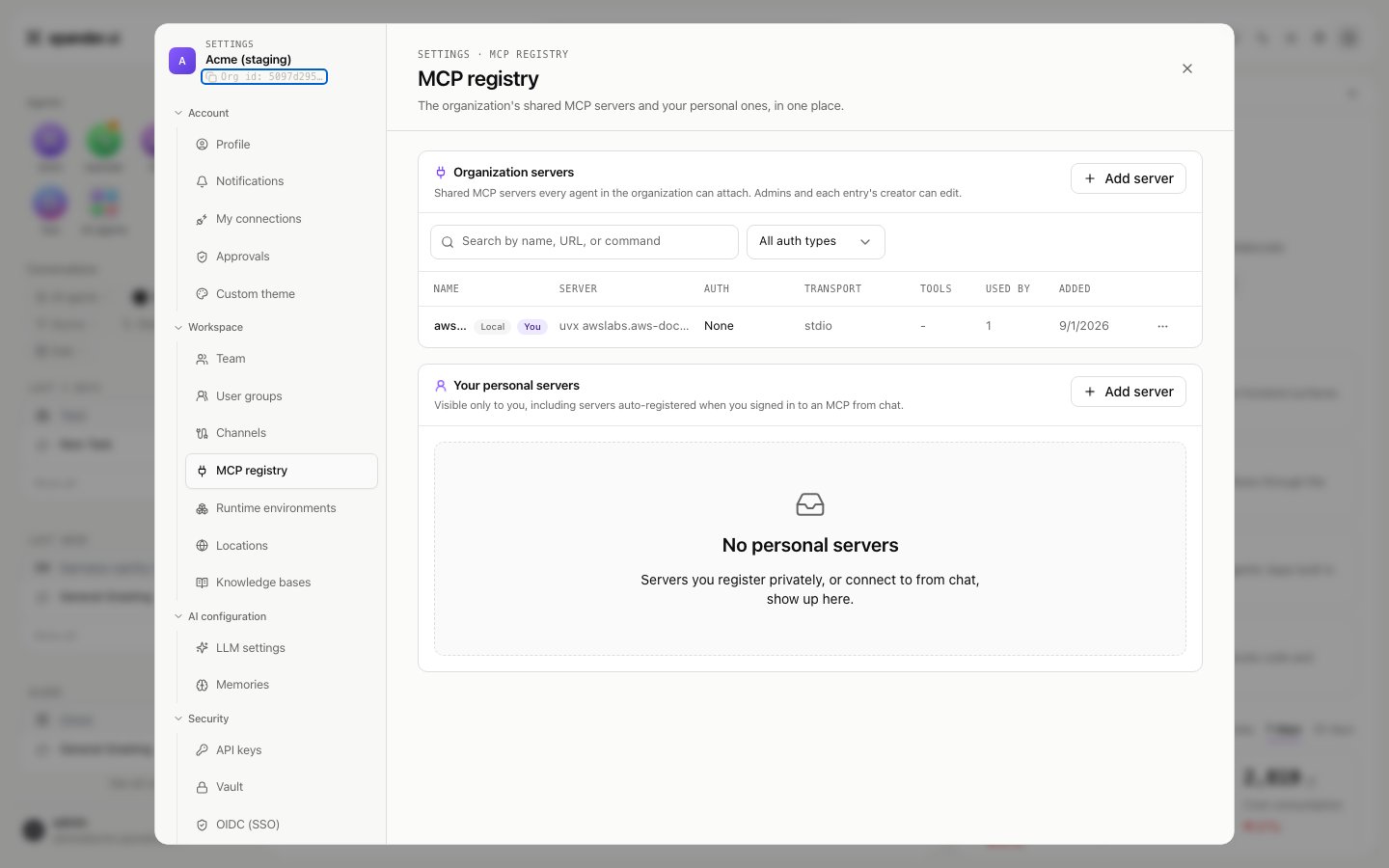Click the Runtime environments icon
The image size is (1389, 868).
pyautogui.click(x=202, y=508)
